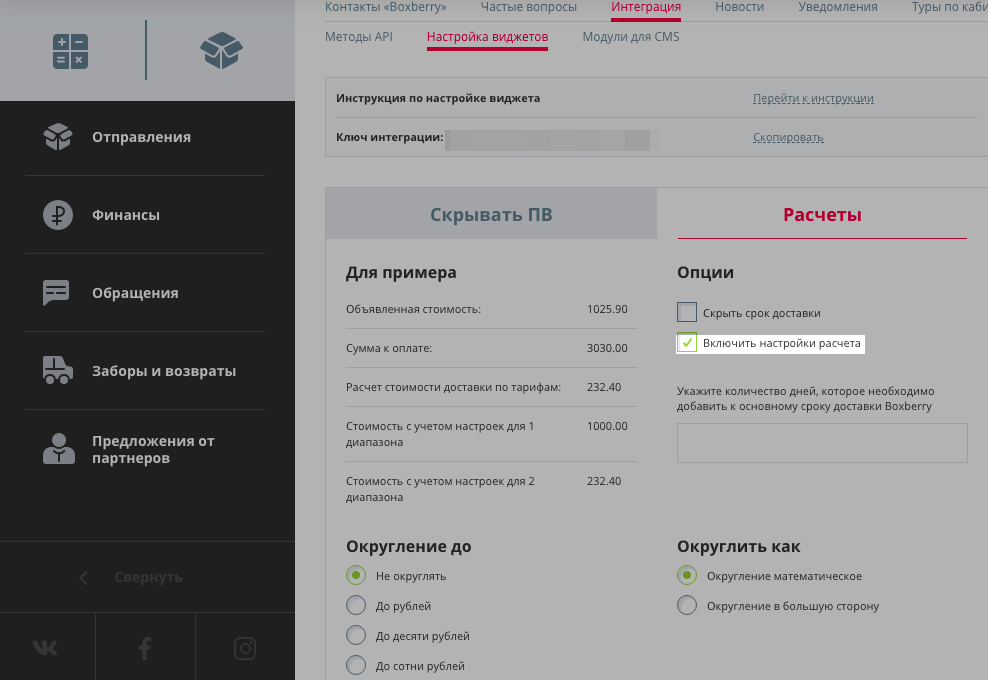
Task: Click the Инструкция по настройке виджета label
Action: tap(438, 98)
